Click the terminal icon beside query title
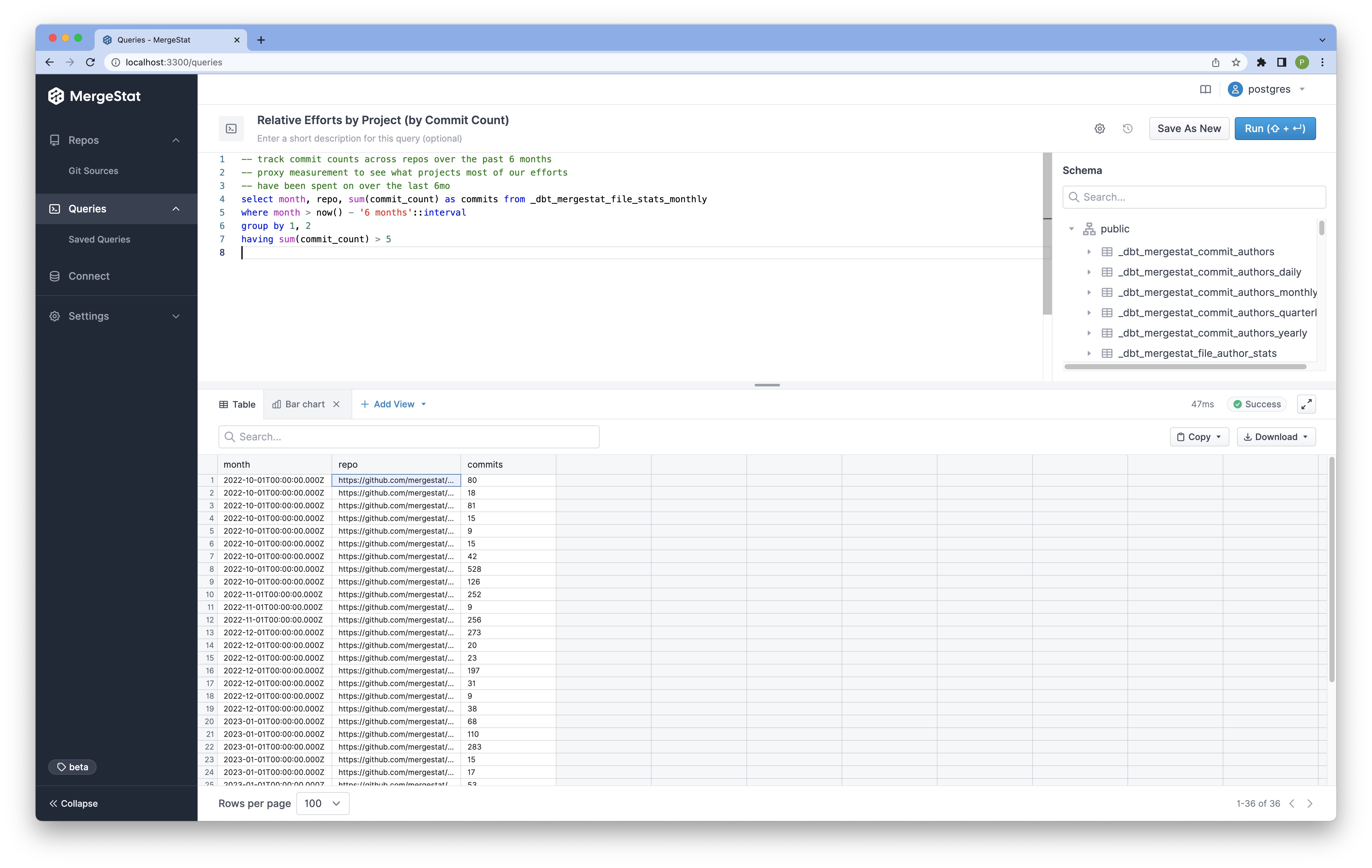 [231, 129]
